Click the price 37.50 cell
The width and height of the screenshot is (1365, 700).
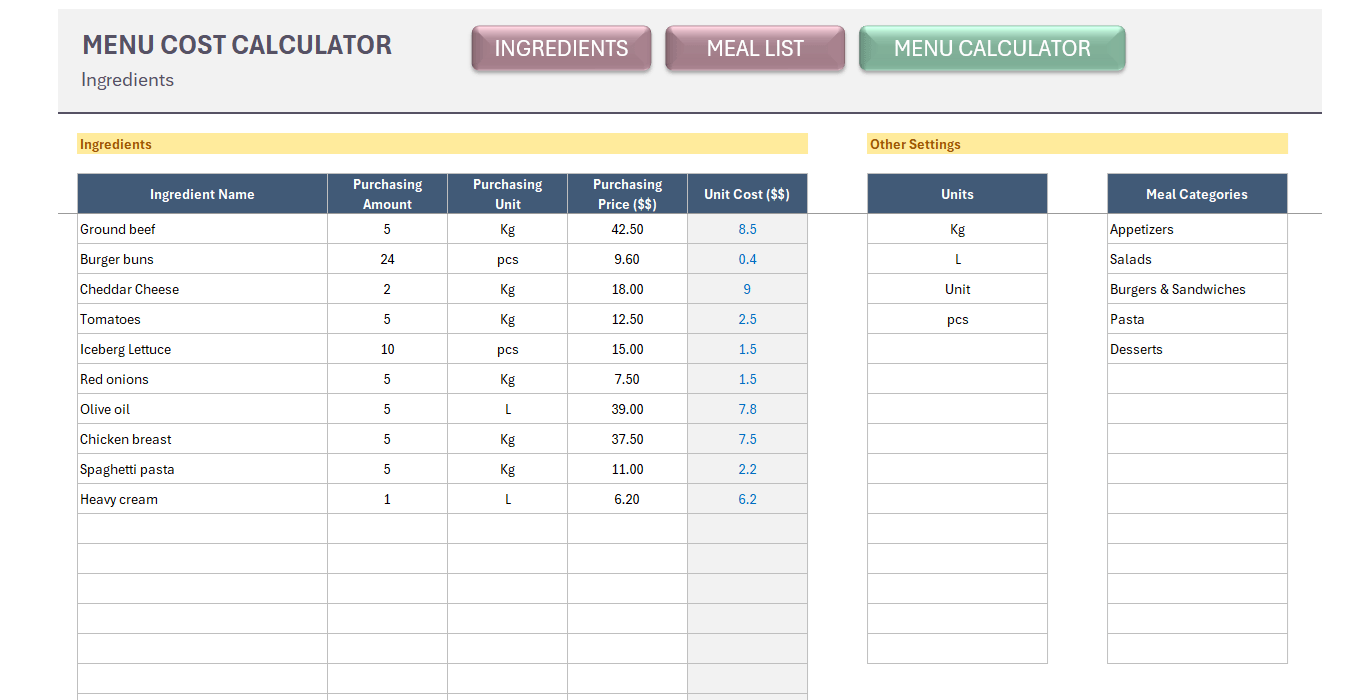pos(627,439)
